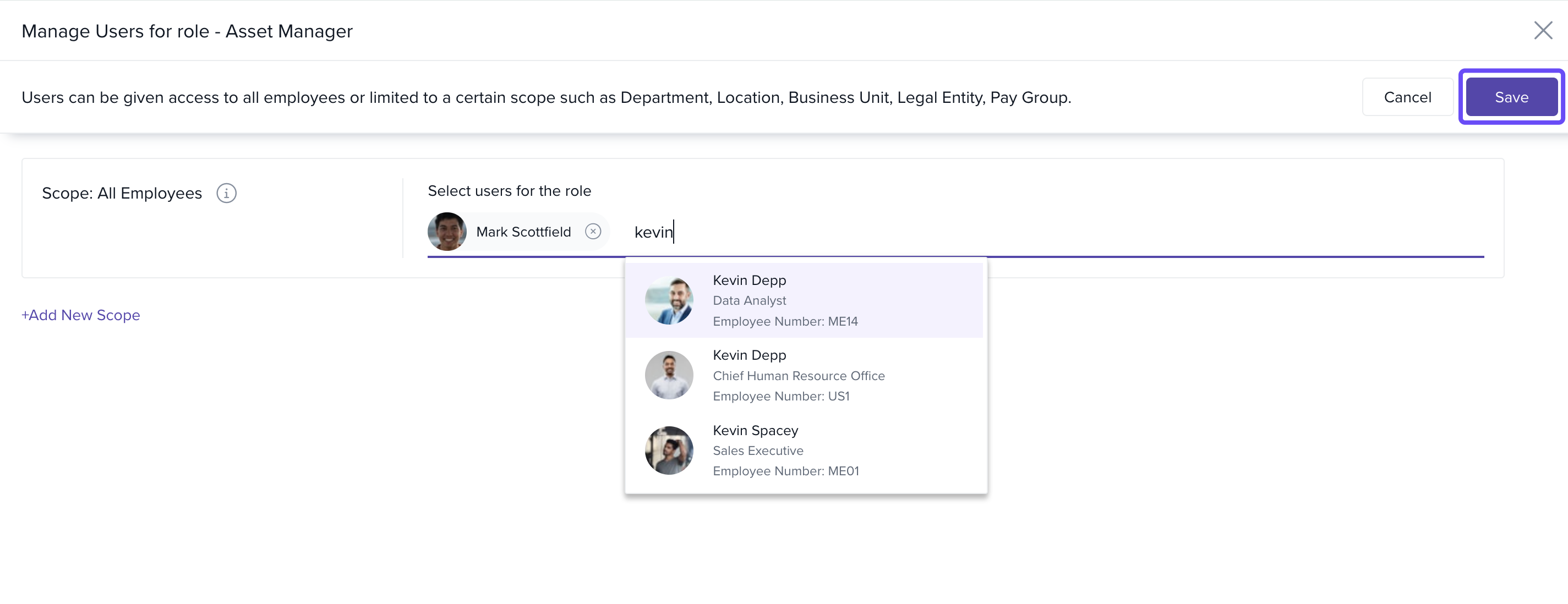Screen dimensions: 1568x604
Task: Select employee number ME14 option
Action: pyautogui.click(x=785, y=321)
